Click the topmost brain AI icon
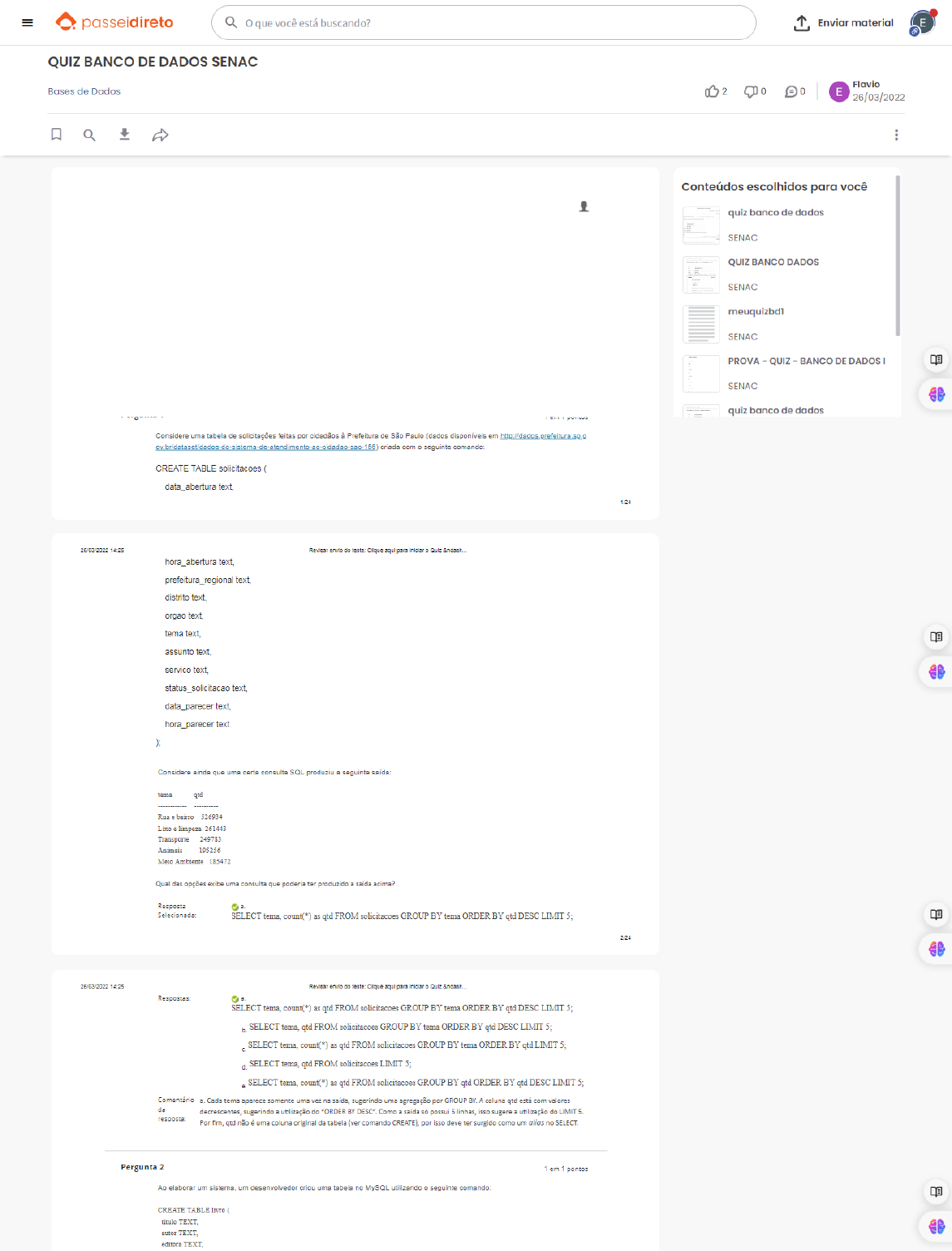 (x=937, y=394)
